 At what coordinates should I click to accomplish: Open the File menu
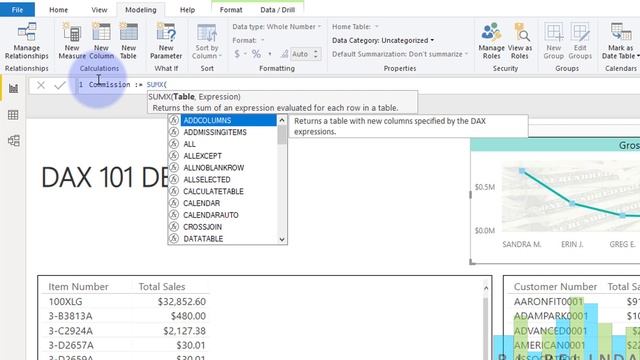[x=17, y=9]
